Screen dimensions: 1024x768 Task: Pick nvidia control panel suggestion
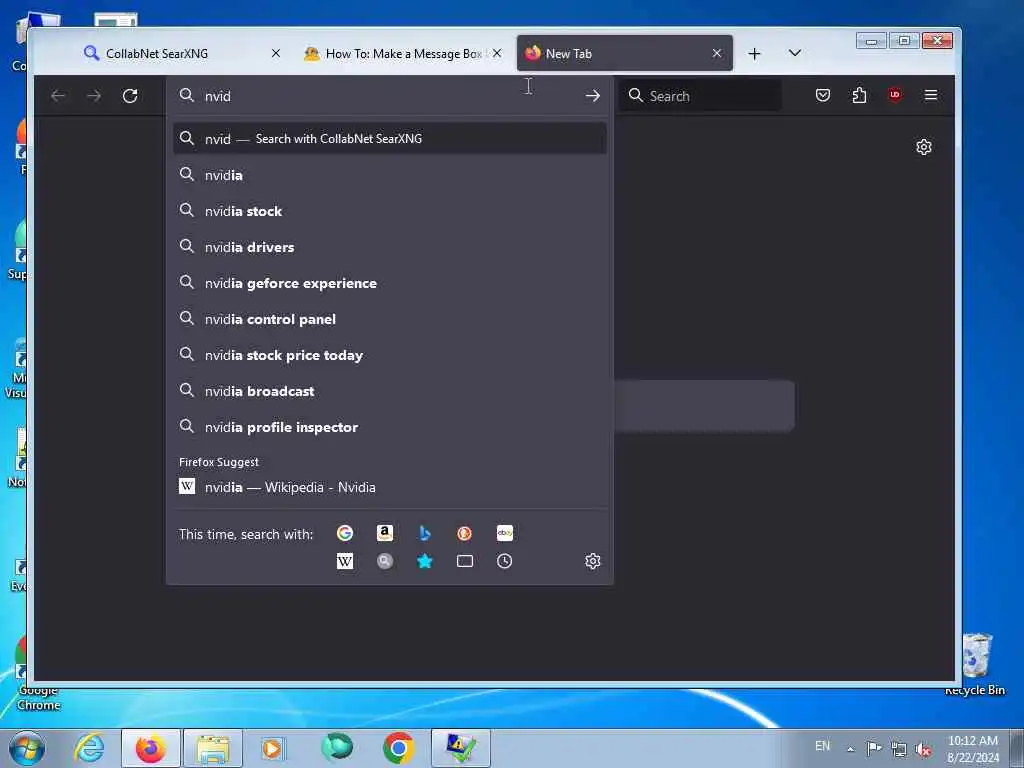pyautogui.click(x=390, y=319)
